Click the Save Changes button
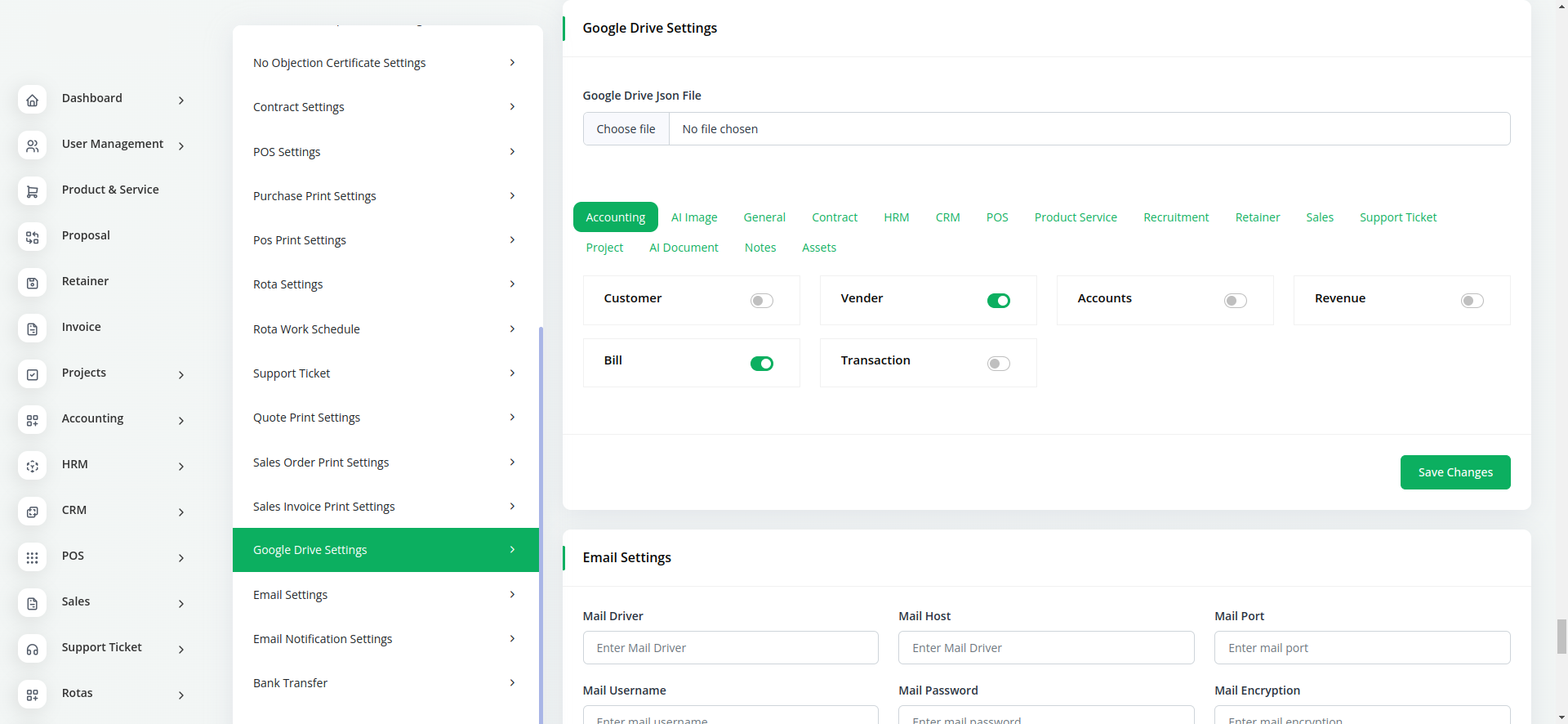The image size is (1568, 724). [1454, 472]
